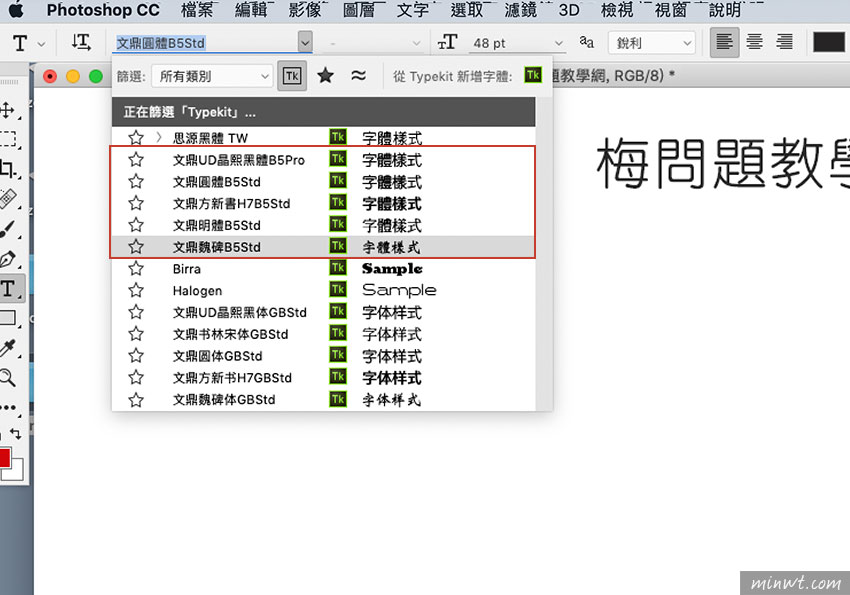Open the 銳利 anti-aliasing dropdown

pos(651,43)
